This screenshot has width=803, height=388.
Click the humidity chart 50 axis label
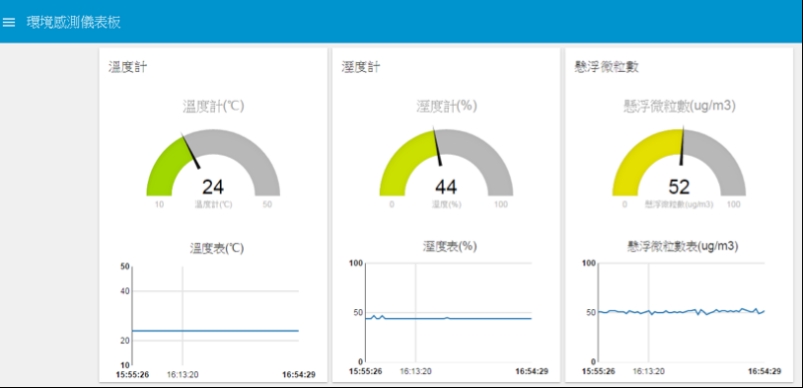click(357, 312)
